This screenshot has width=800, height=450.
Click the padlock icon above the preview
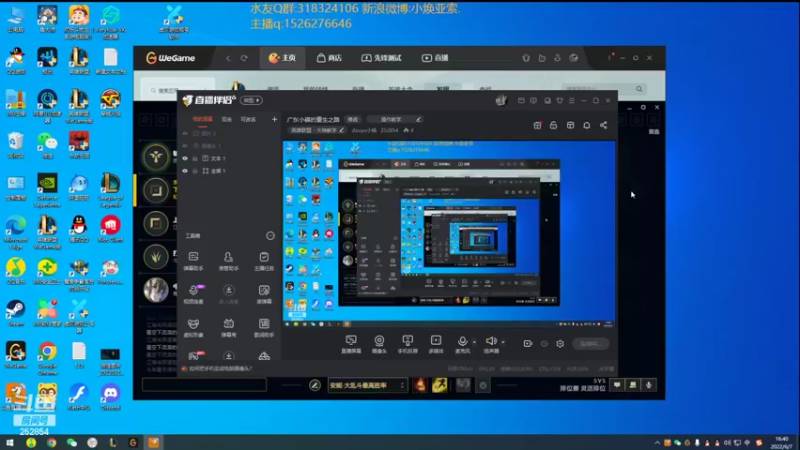tap(554, 126)
